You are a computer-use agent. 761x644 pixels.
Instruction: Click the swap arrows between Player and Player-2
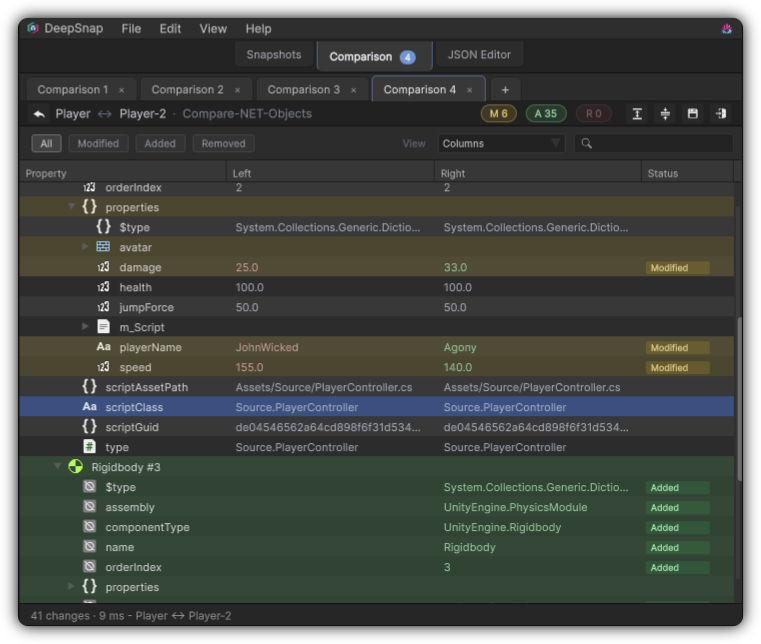point(104,114)
